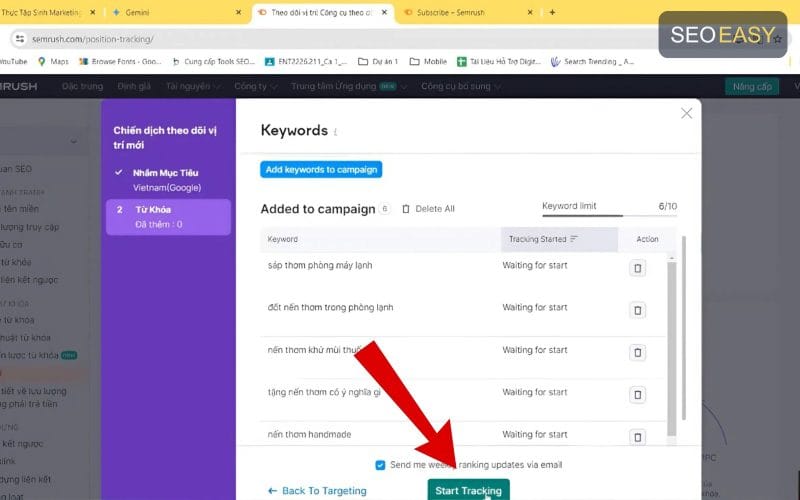Open 'Cung cấp Tools SEO' bookmark

coord(213,61)
